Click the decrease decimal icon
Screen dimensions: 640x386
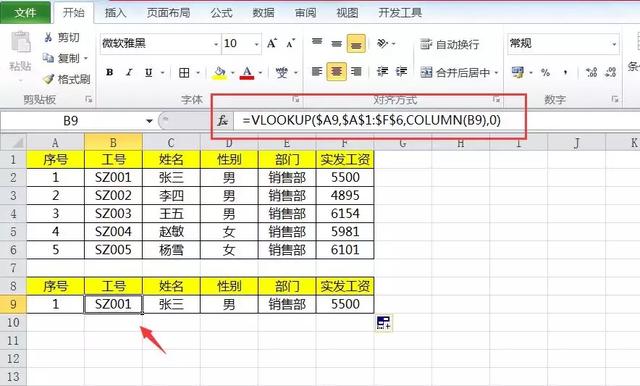611,72
